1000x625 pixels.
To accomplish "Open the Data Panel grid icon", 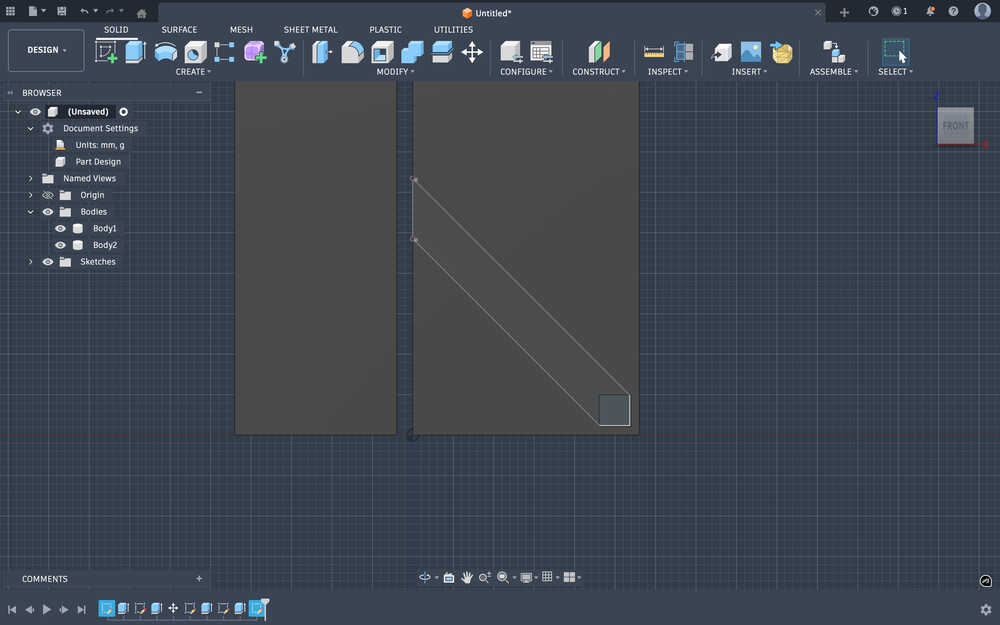I will click(x=10, y=11).
